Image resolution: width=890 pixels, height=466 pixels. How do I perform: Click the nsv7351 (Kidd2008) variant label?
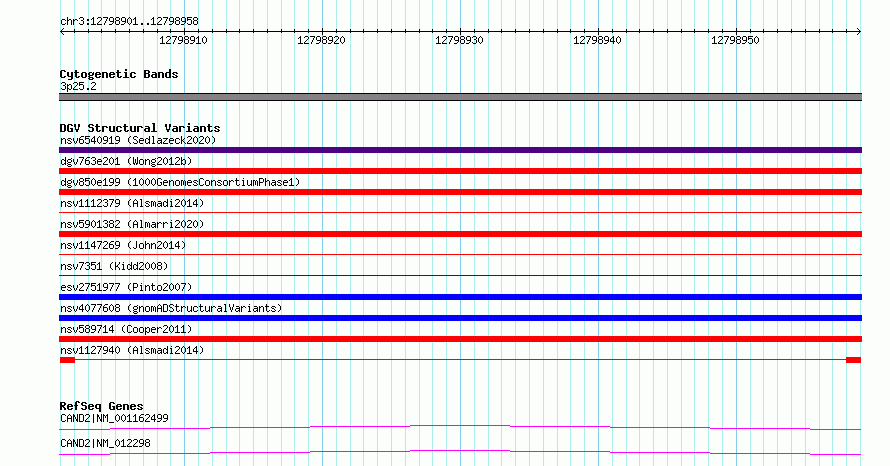pyautogui.click(x=114, y=266)
